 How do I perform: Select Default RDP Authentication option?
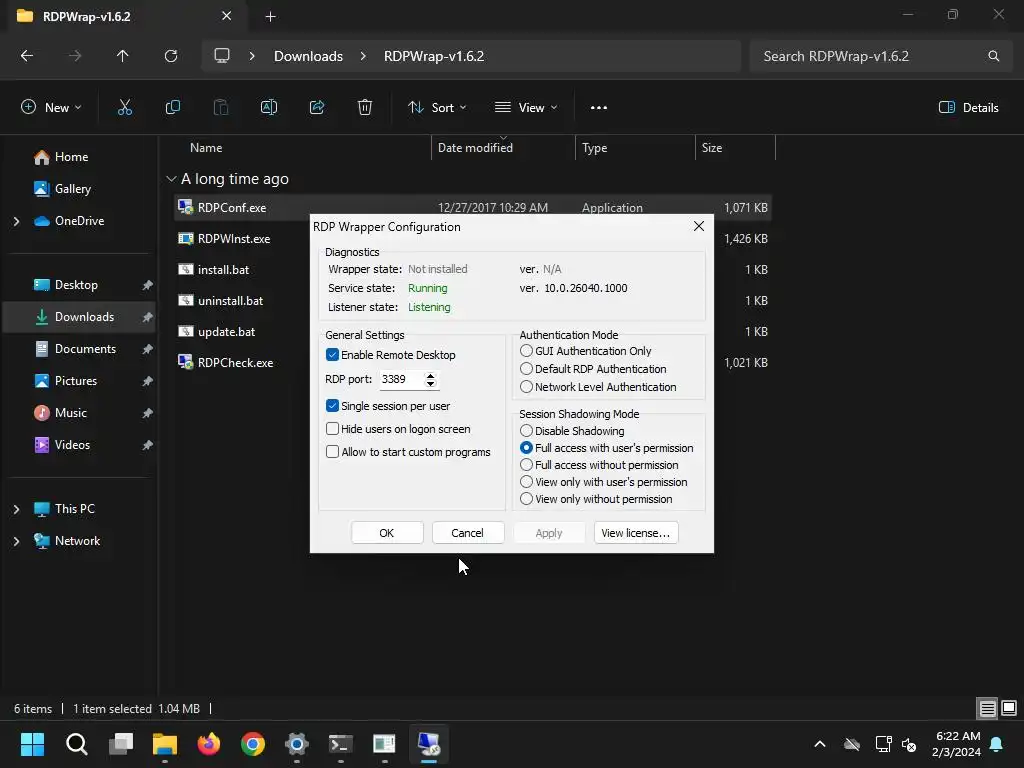[526, 368]
